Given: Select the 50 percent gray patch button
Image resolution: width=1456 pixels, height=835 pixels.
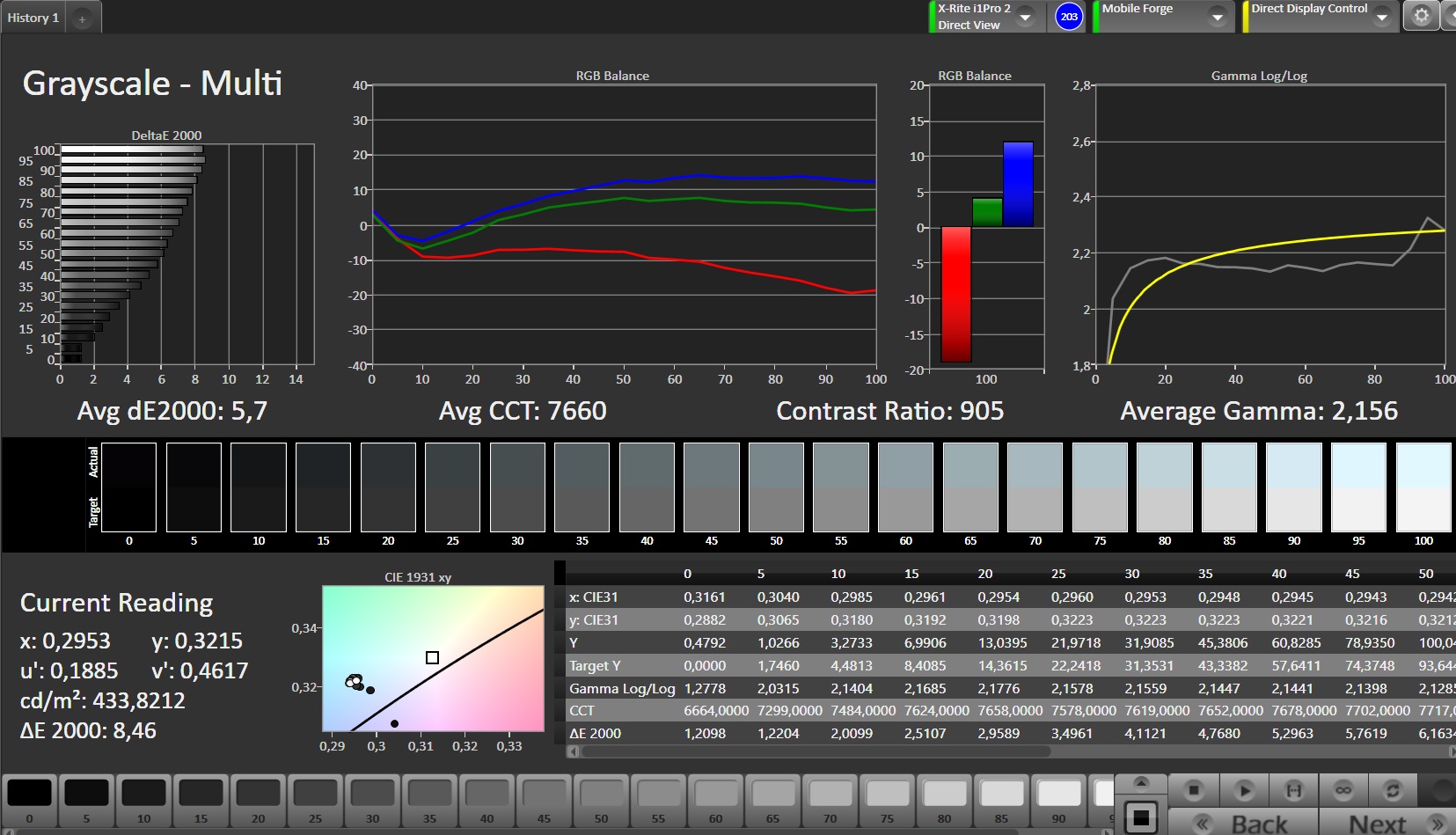Looking at the screenshot, I should pyautogui.click(x=601, y=801).
